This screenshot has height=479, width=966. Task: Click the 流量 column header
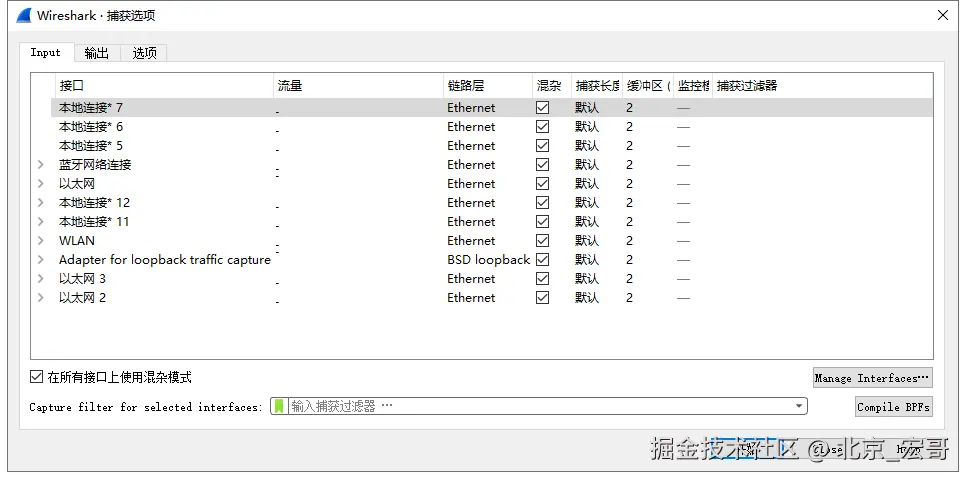click(358, 86)
